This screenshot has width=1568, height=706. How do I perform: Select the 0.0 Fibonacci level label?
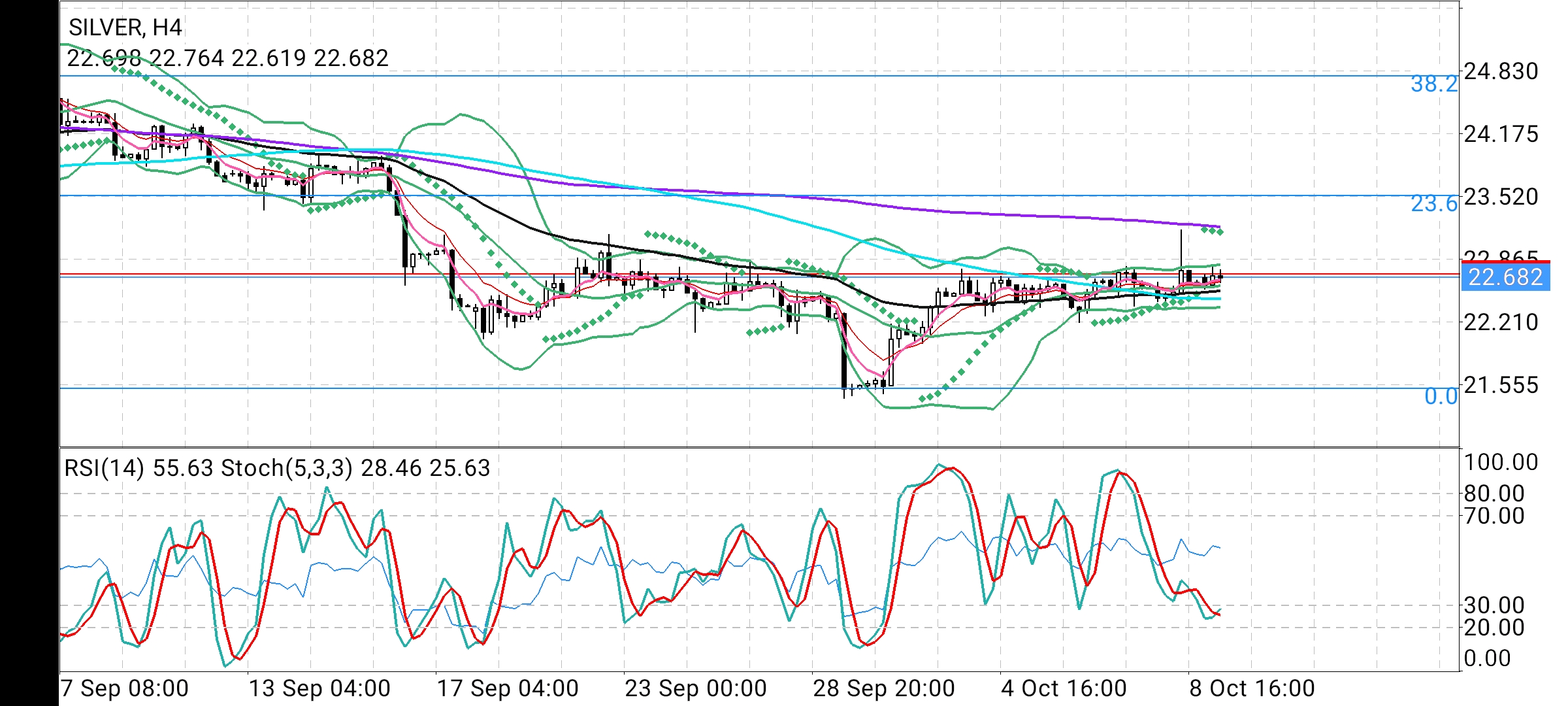point(1441,396)
